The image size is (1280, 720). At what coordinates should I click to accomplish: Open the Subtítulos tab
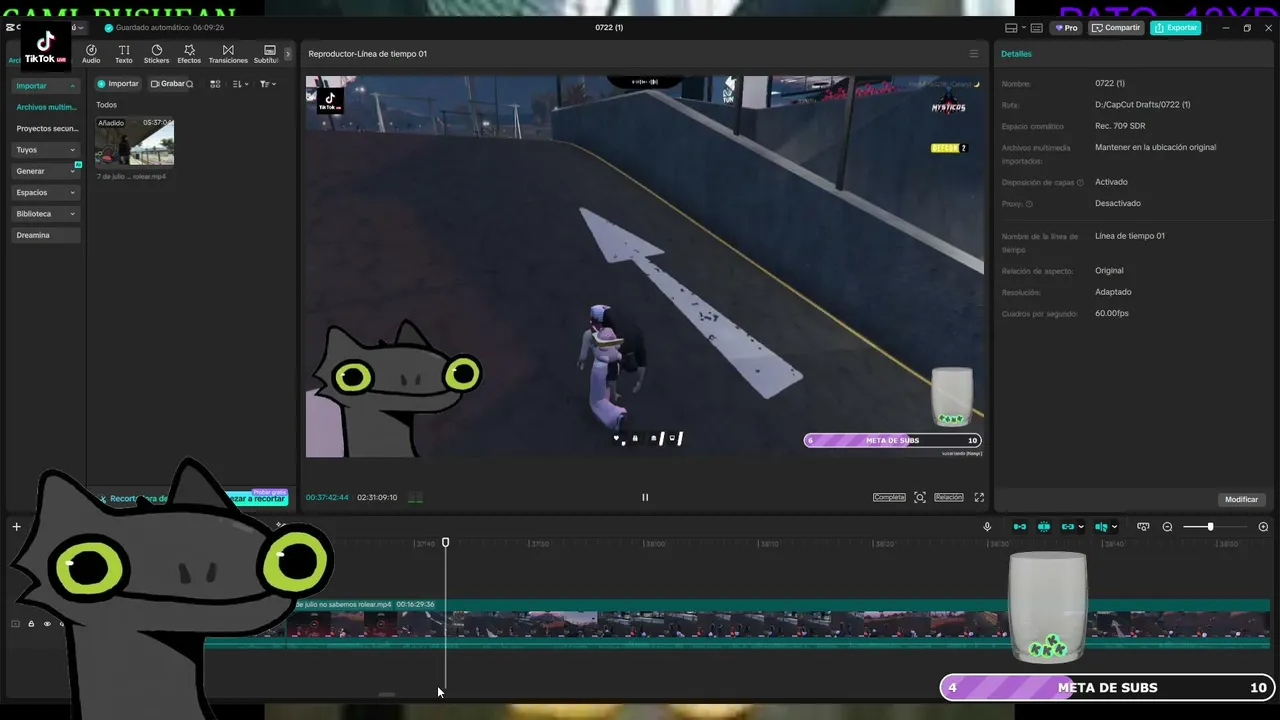pos(267,54)
